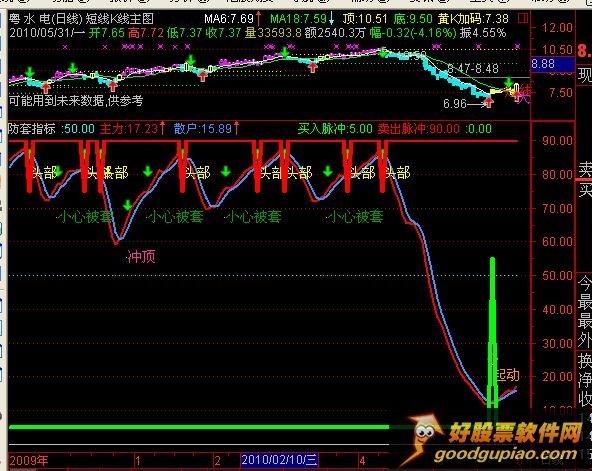Click the 防套指标 :50.00 indicator name
This screenshot has height=471, width=592.
point(51,129)
